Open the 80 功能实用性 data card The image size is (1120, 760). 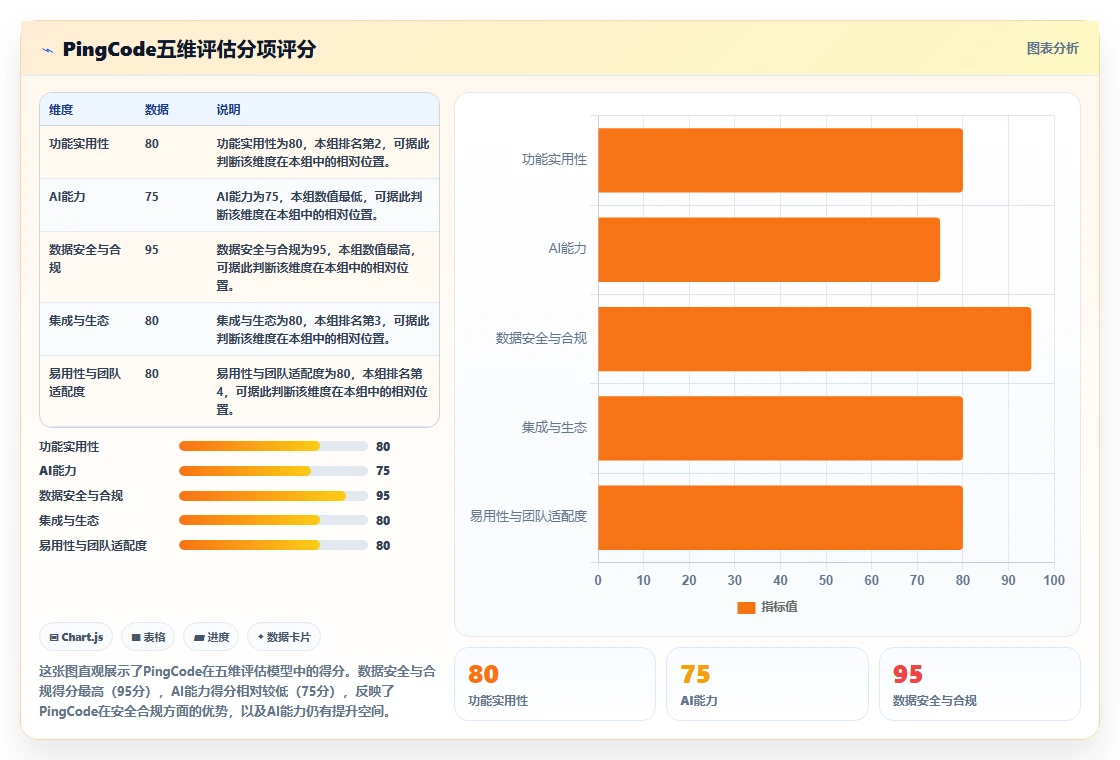tap(555, 684)
